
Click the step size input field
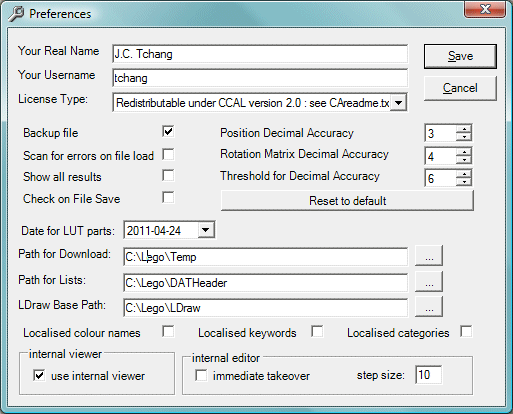[x=429, y=375]
